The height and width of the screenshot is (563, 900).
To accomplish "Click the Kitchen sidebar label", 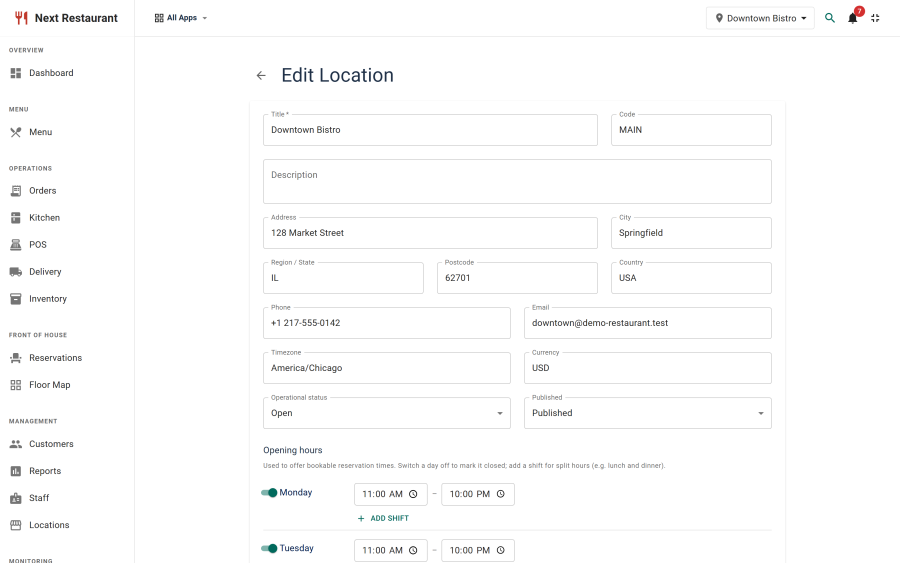I will coord(44,218).
